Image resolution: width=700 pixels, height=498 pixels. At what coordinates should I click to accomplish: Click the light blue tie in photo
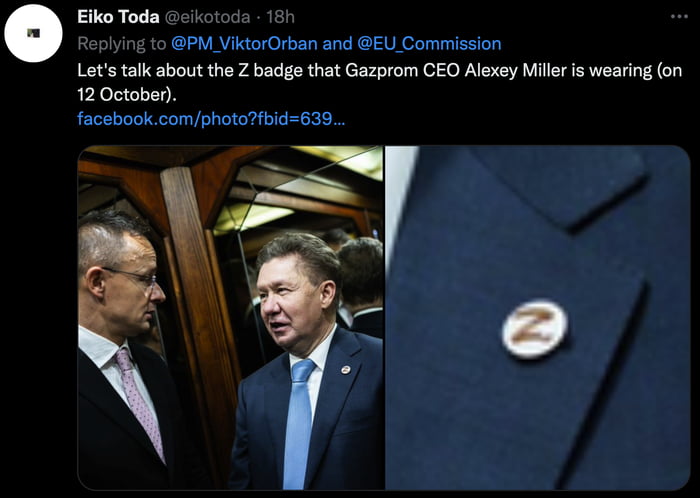(300, 420)
